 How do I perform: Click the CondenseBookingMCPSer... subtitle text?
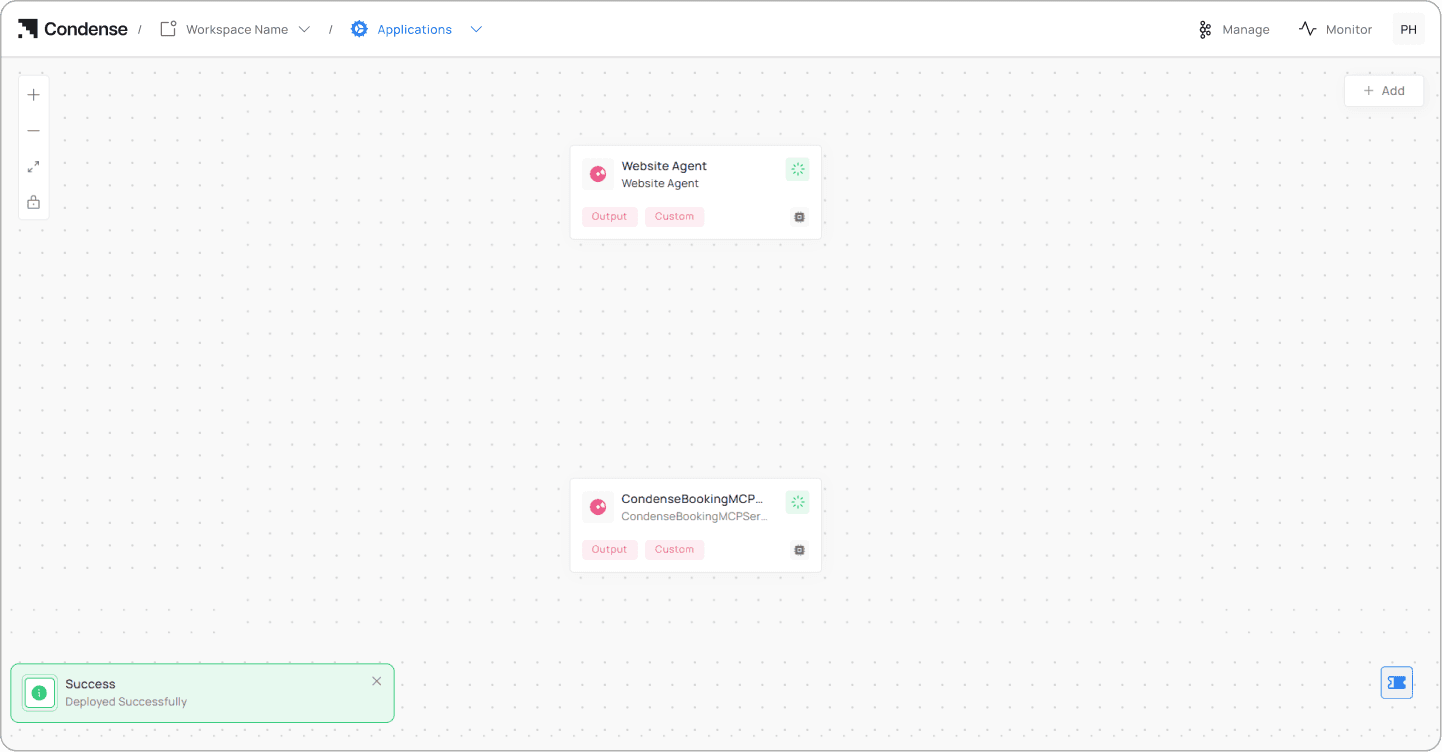[694, 517]
